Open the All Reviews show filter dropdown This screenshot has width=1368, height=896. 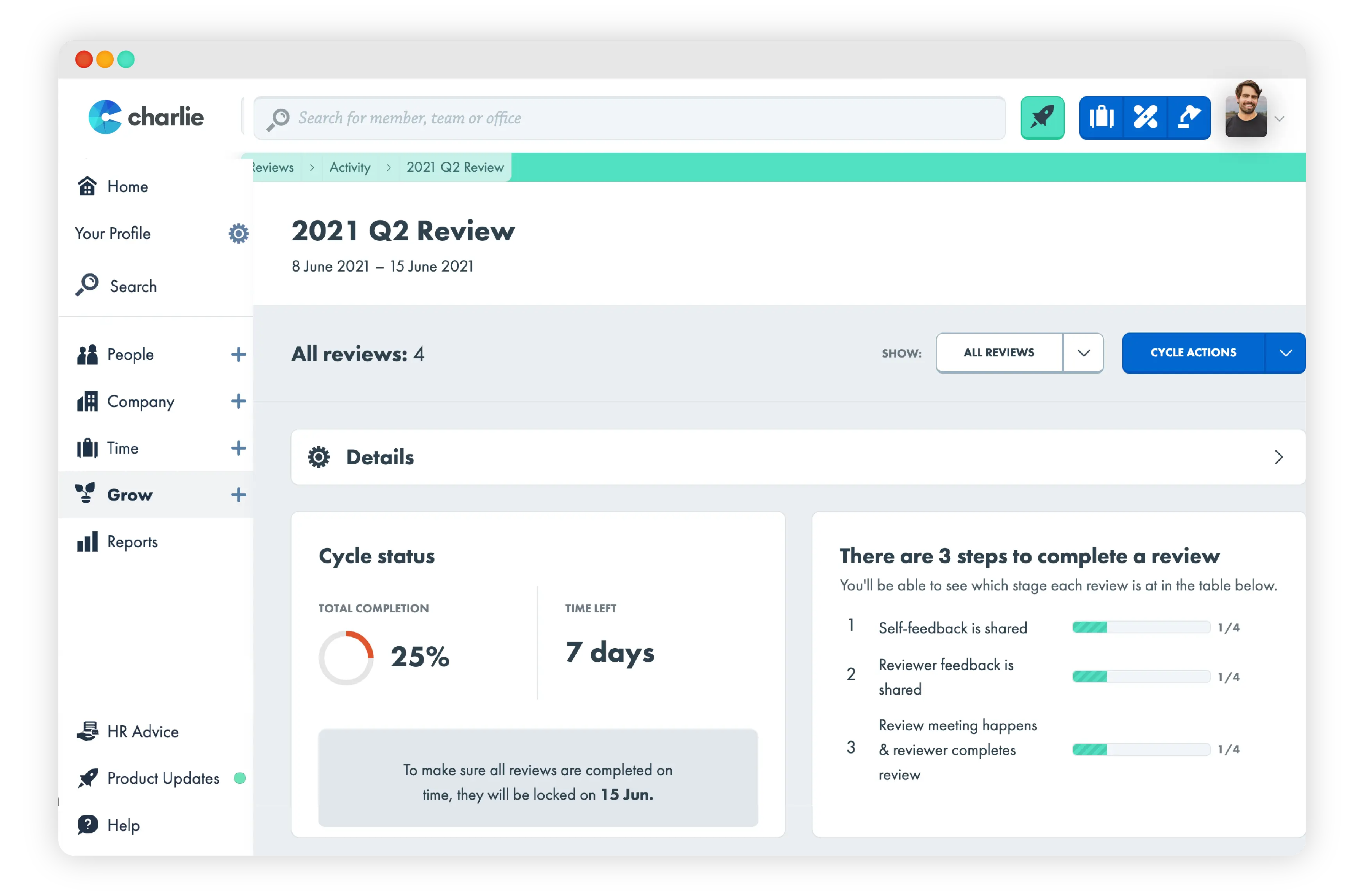tap(1084, 352)
